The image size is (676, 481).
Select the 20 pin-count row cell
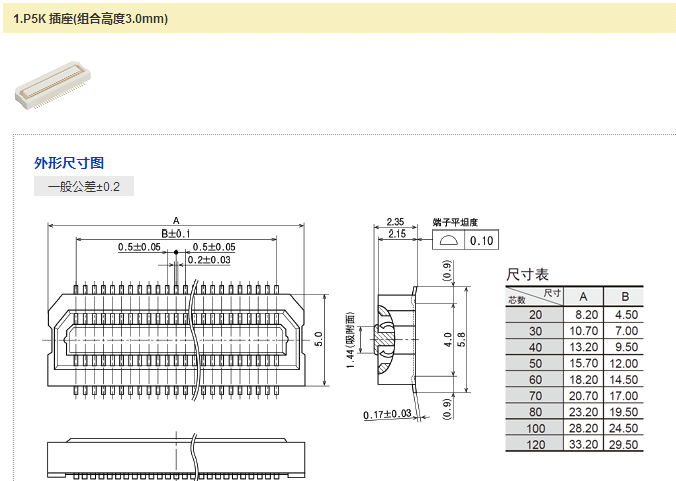coord(535,314)
